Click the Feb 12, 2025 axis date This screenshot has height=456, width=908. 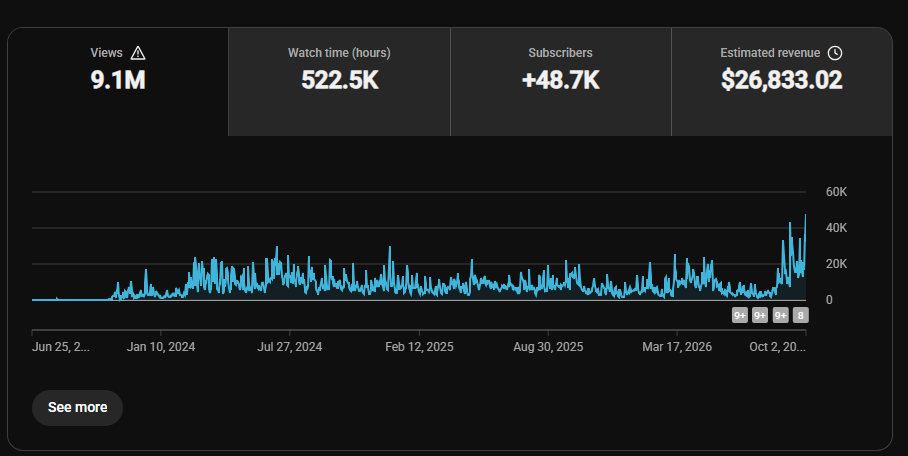(419, 346)
